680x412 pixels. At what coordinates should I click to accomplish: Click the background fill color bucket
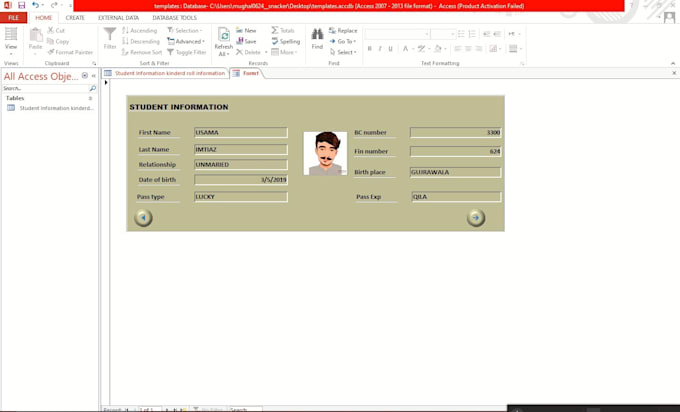click(438, 49)
